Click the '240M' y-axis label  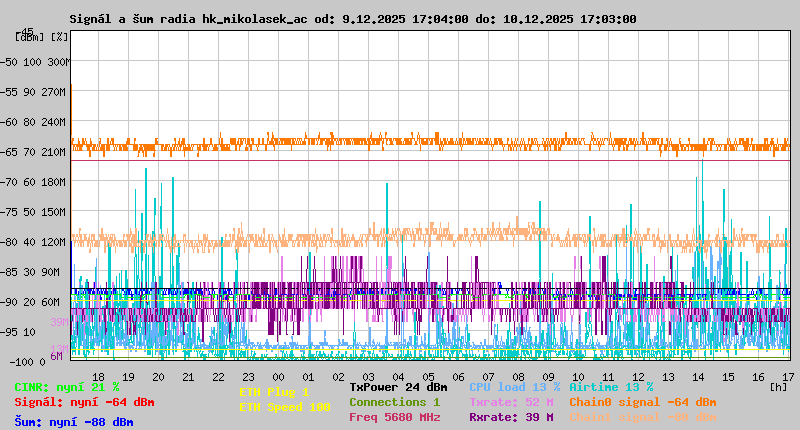pos(56,122)
